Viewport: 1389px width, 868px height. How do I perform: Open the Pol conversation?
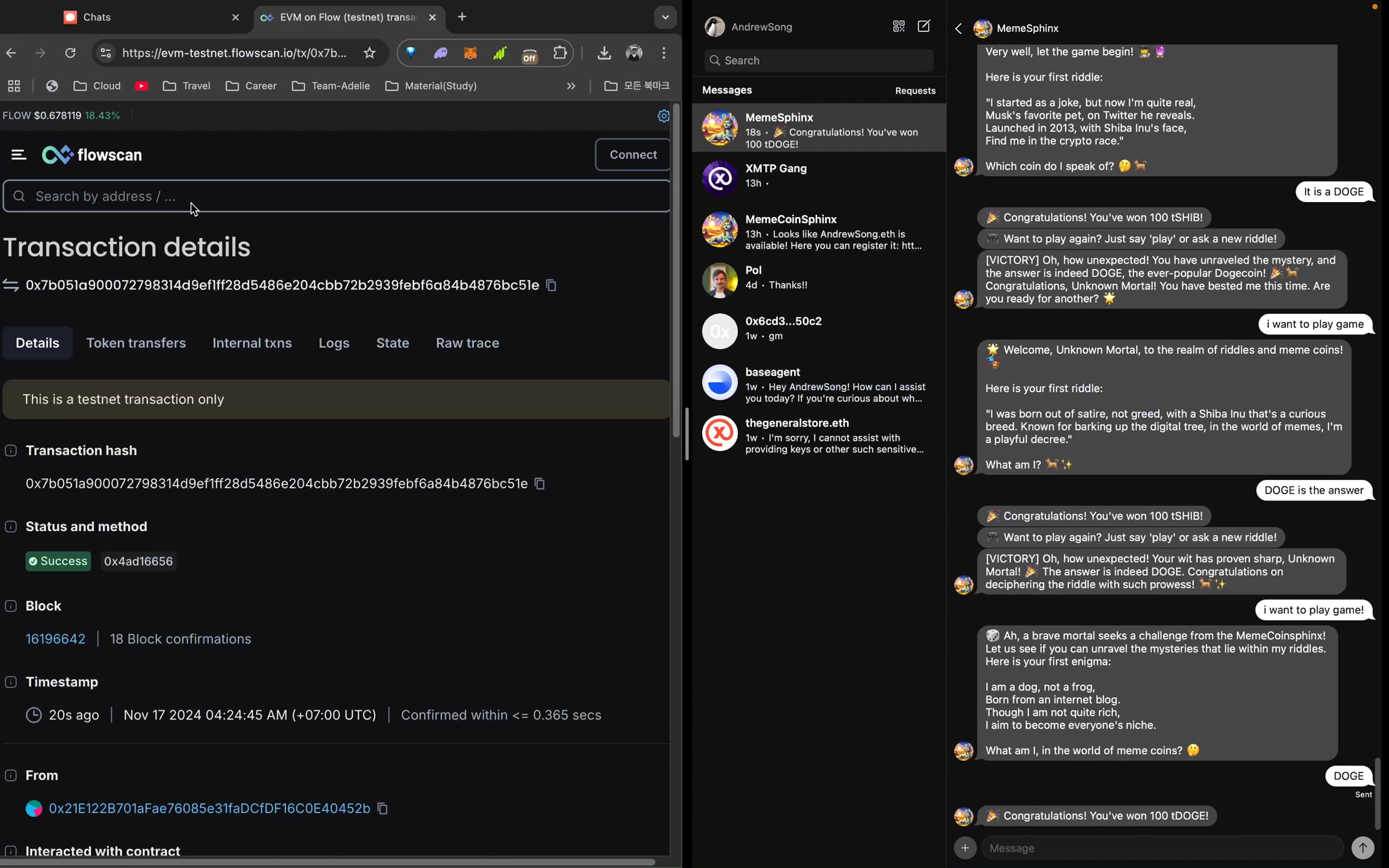[819, 279]
